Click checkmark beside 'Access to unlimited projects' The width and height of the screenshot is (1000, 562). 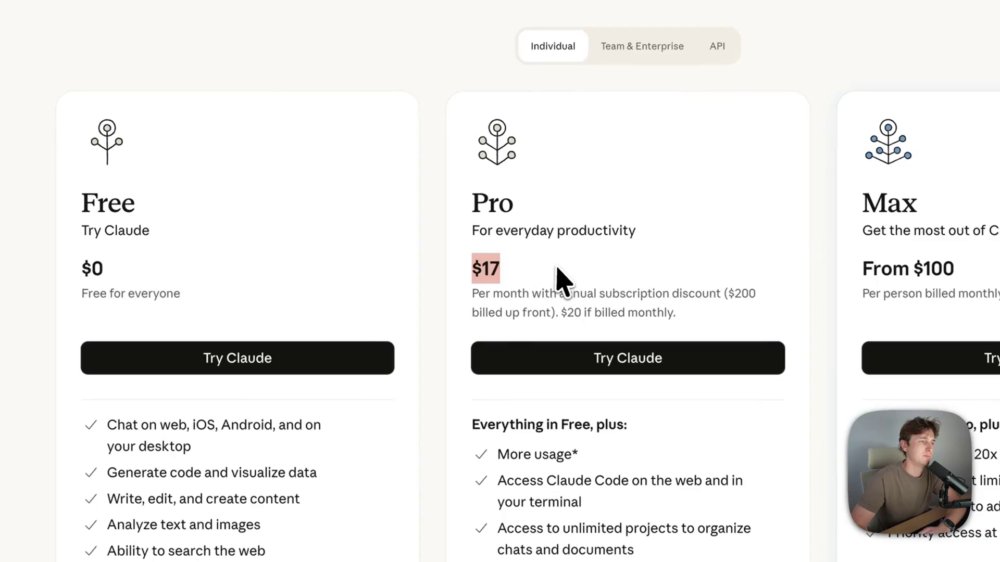[x=481, y=528]
